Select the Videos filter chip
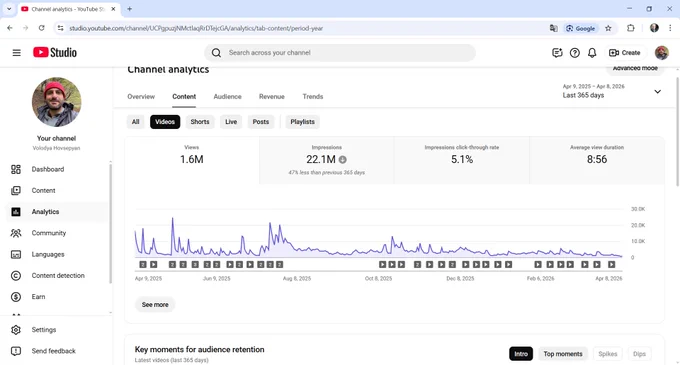Viewport: 680px width, 365px height. click(165, 122)
